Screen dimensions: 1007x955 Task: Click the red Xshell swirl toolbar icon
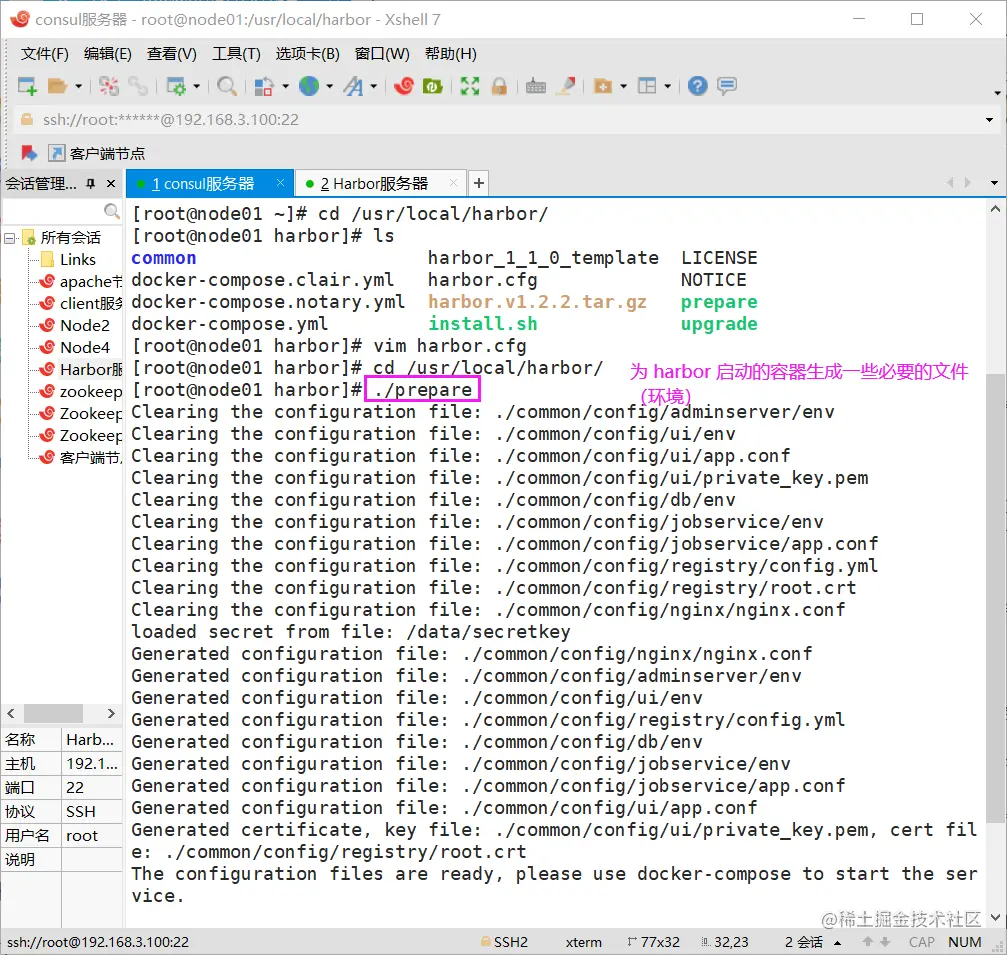tap(403, 85)
